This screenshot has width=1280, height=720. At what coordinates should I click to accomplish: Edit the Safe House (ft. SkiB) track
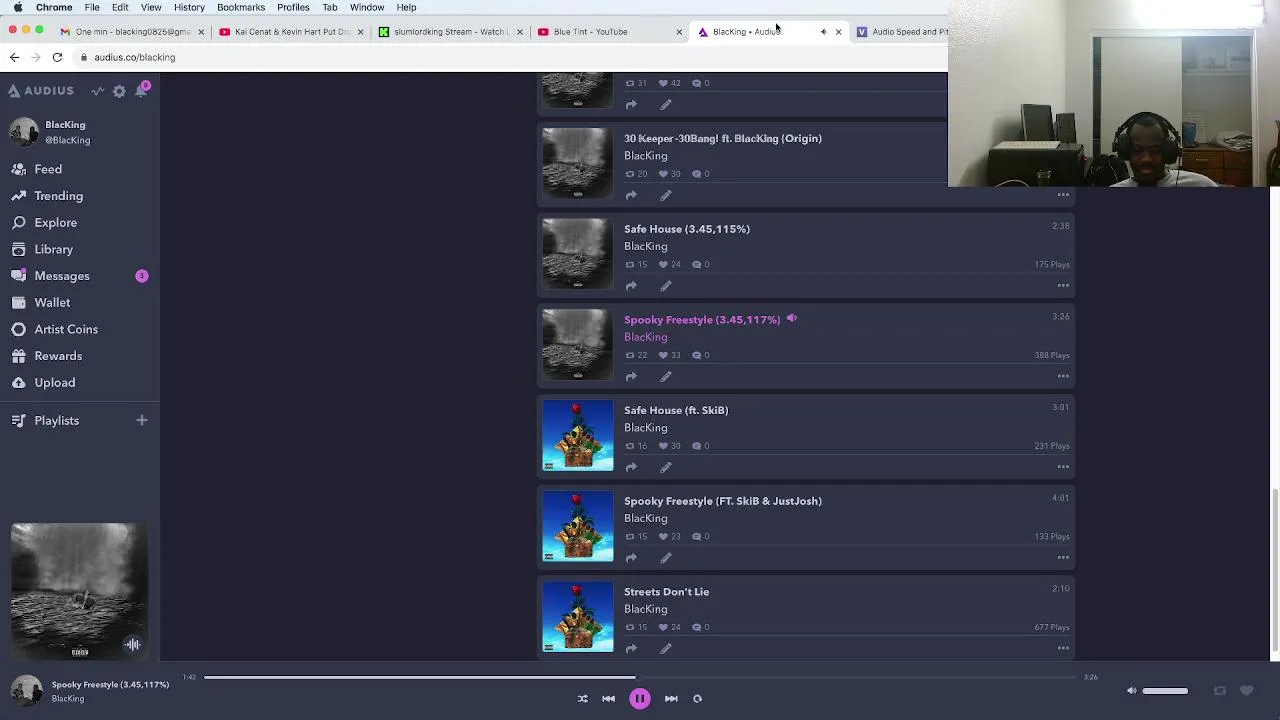coord(666,467)
